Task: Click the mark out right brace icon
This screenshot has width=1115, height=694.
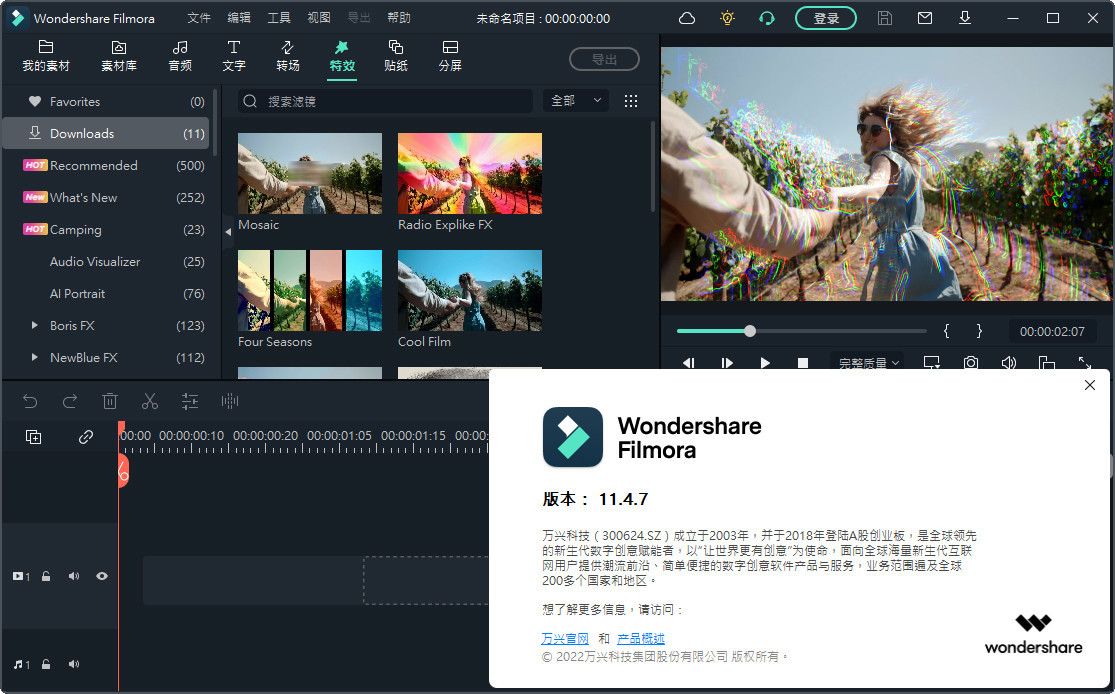Action: coord(979,331)
